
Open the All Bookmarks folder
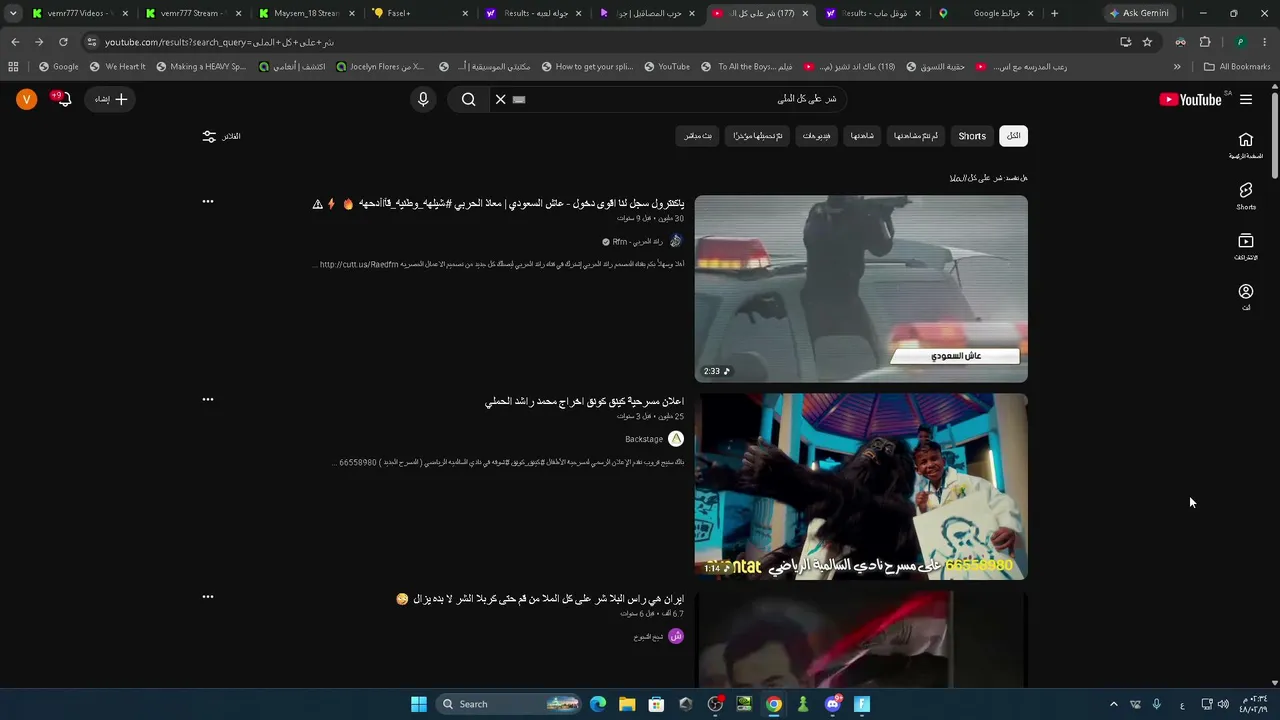click(1237, 67)
